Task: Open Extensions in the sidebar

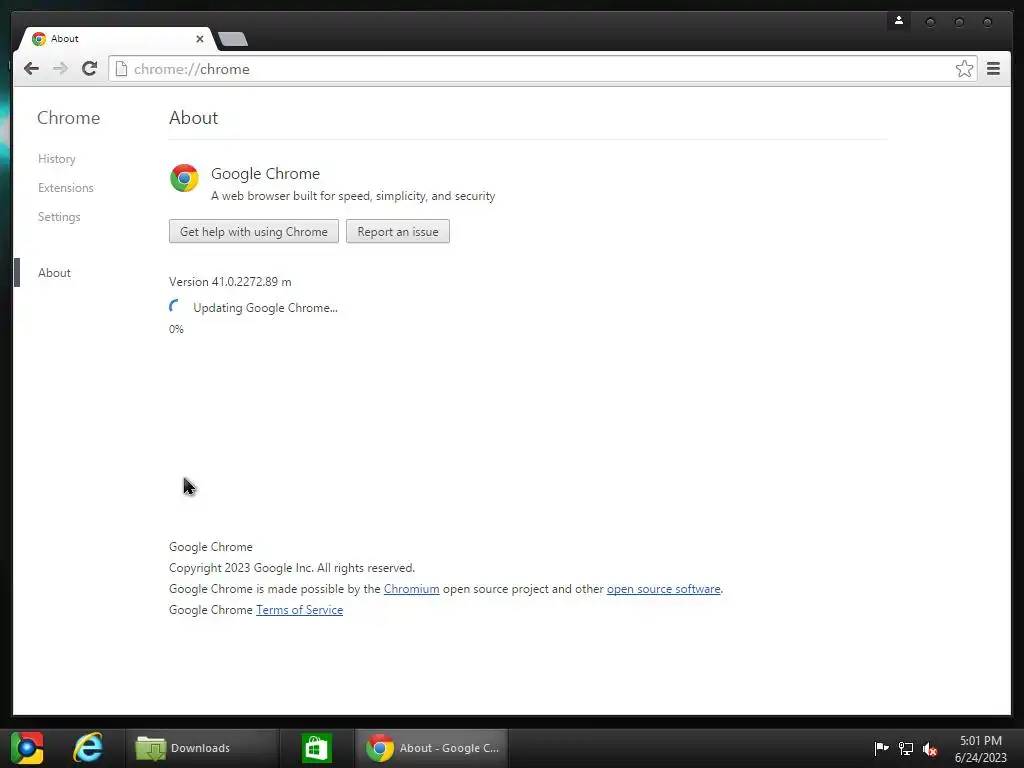Action: [65, 187]
